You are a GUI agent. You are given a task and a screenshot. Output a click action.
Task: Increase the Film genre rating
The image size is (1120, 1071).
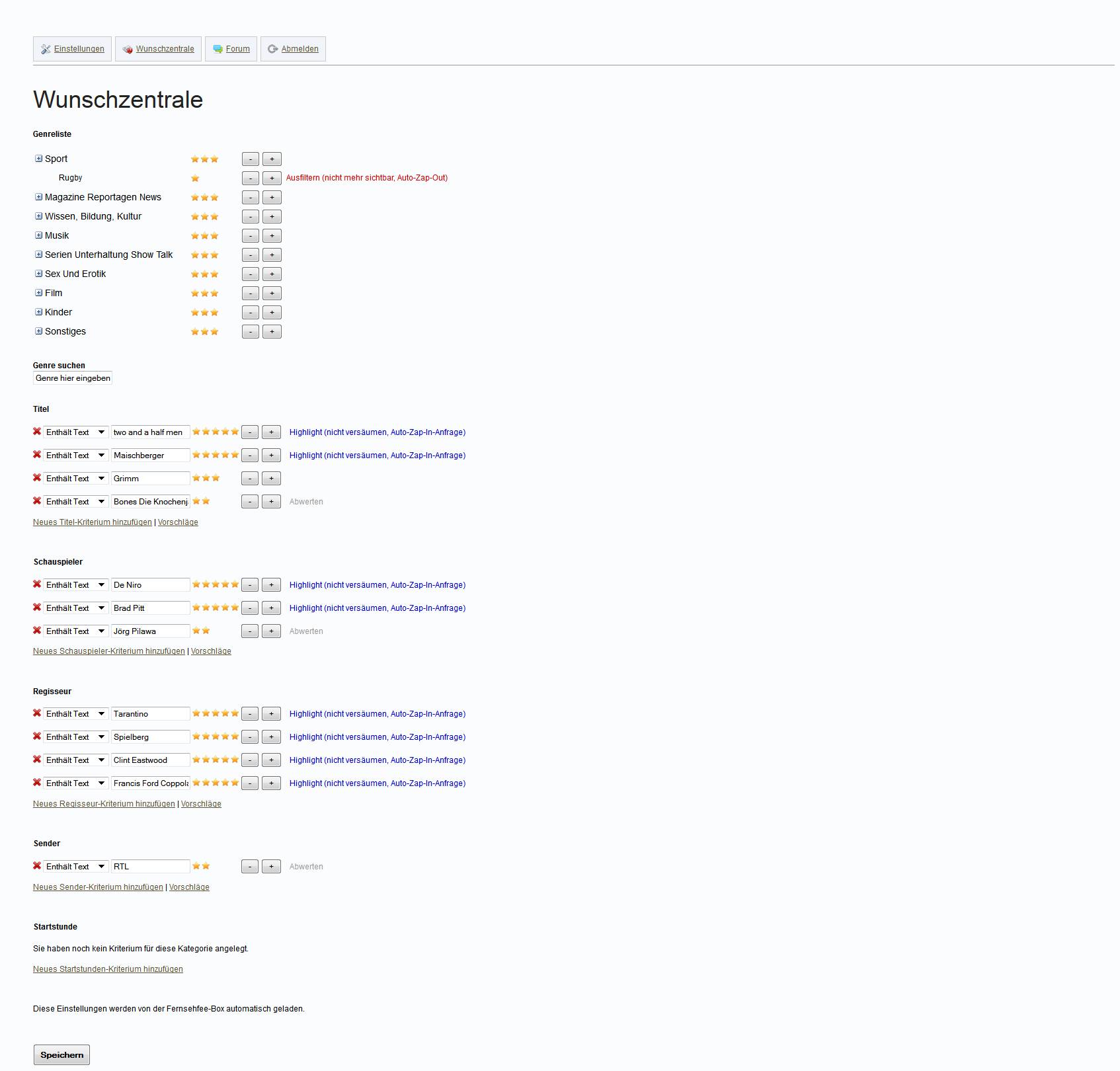pos(272,293)
